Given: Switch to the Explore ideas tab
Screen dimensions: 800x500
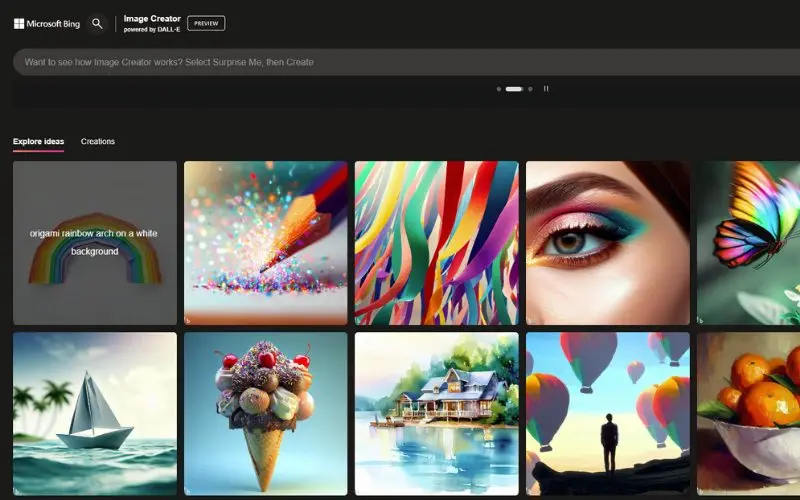Looking at the screenshot, I should pos(39,142).
